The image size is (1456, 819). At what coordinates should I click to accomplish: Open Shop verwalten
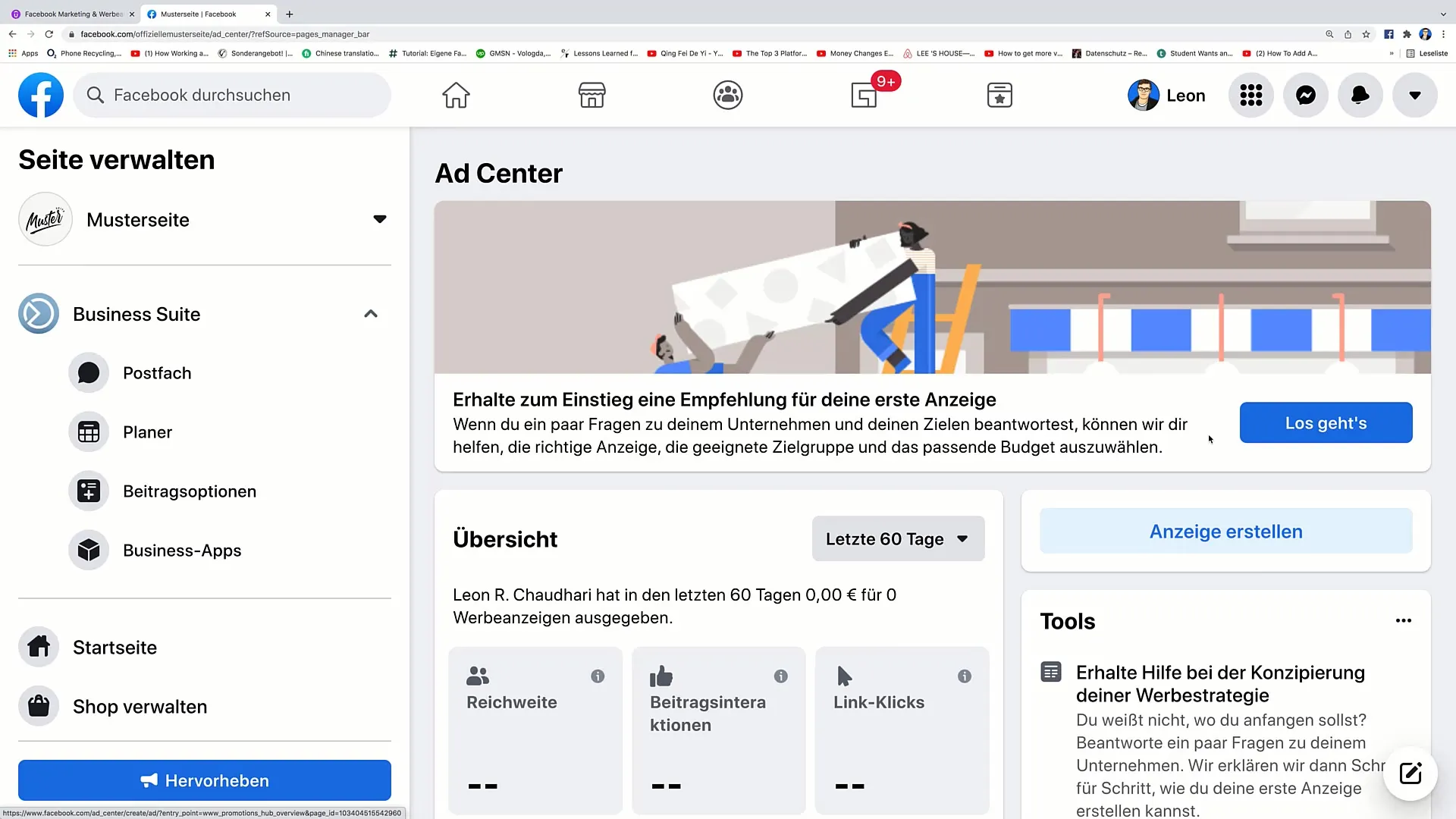[205, 707]
